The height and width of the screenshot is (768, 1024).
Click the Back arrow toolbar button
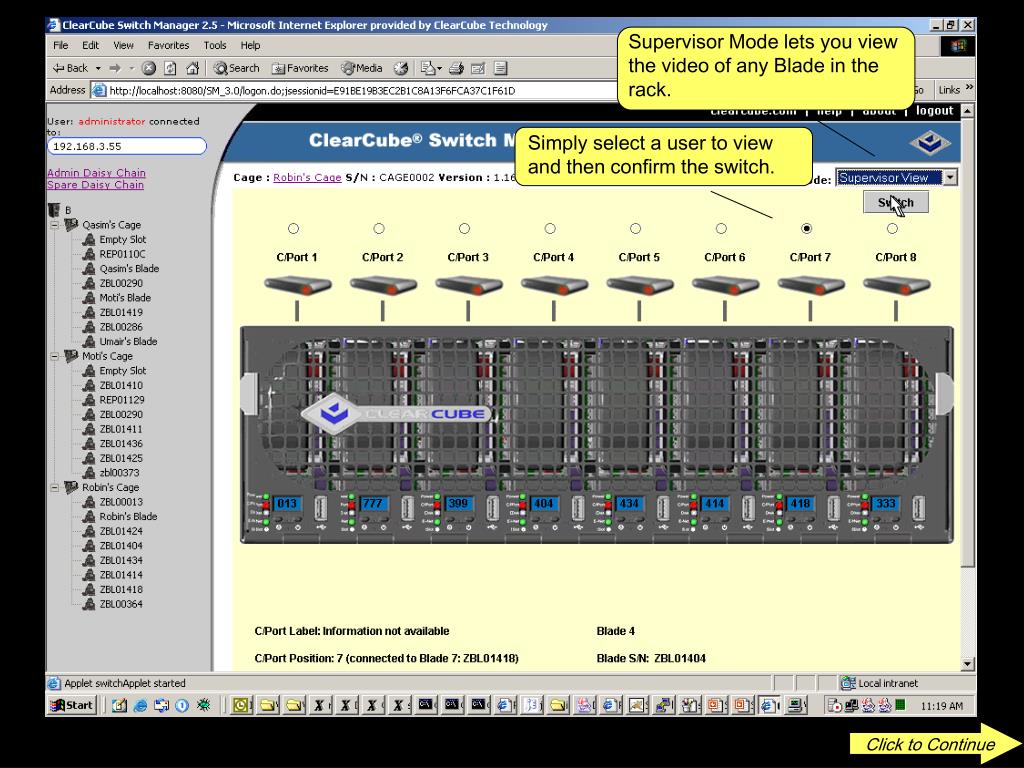click(69, 68)
